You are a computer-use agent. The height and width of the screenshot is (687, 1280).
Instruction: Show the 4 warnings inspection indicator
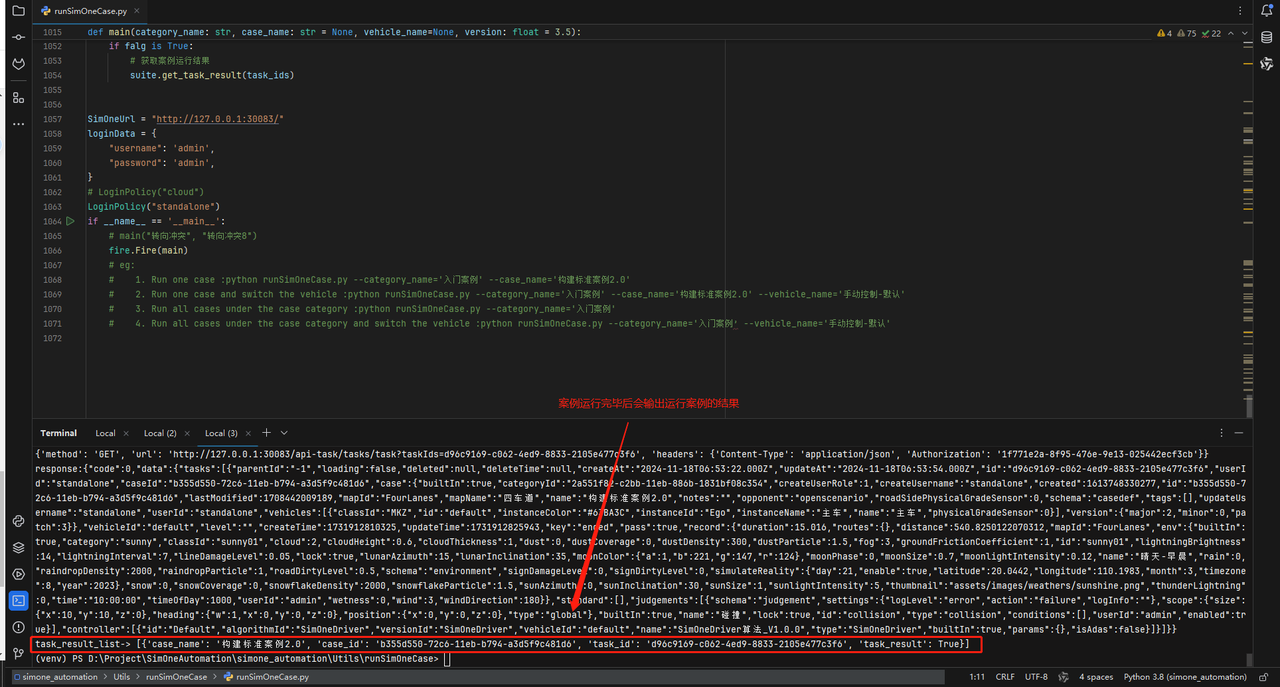[x=1164, y=33]
